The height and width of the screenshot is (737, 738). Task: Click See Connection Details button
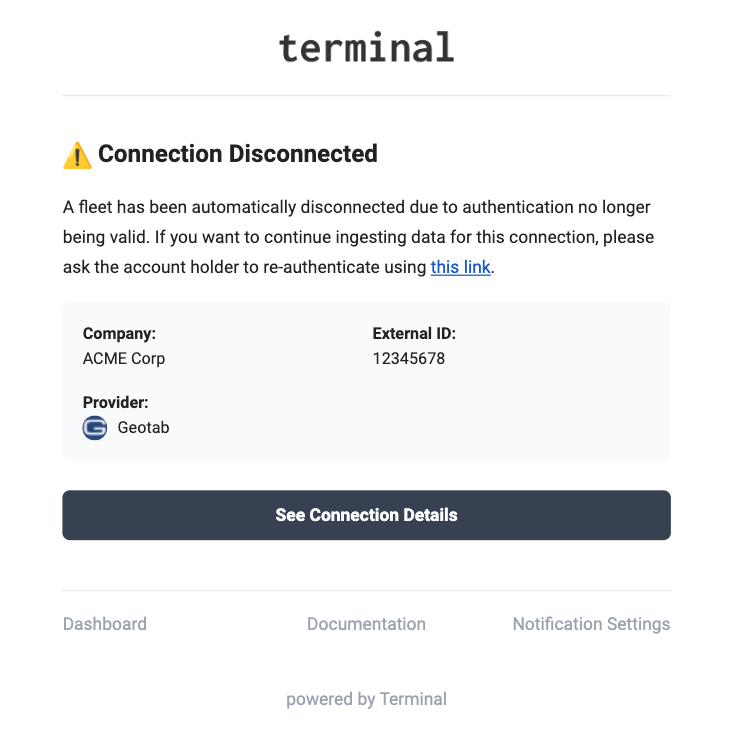tap(366, 515)
